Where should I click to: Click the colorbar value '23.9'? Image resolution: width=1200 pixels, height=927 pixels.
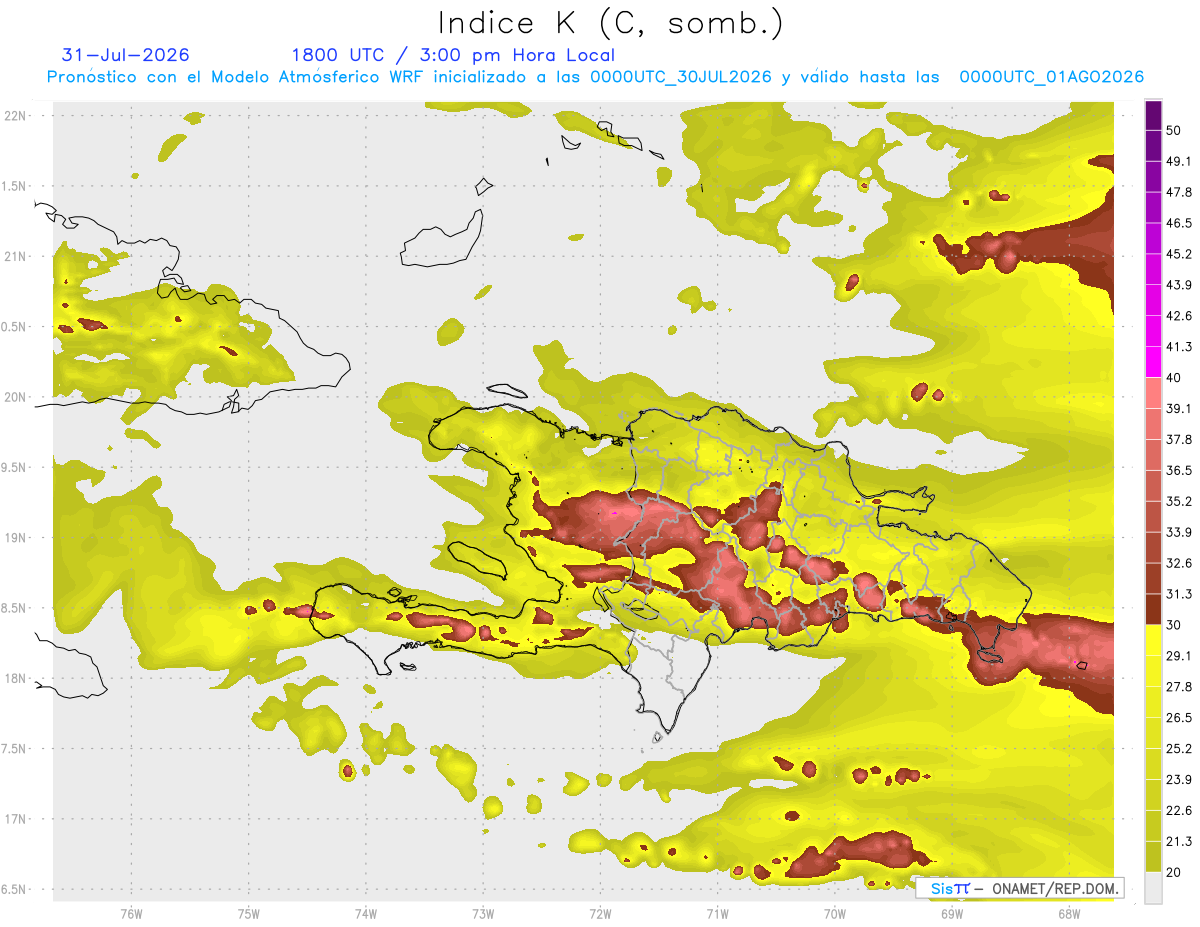1179,780
